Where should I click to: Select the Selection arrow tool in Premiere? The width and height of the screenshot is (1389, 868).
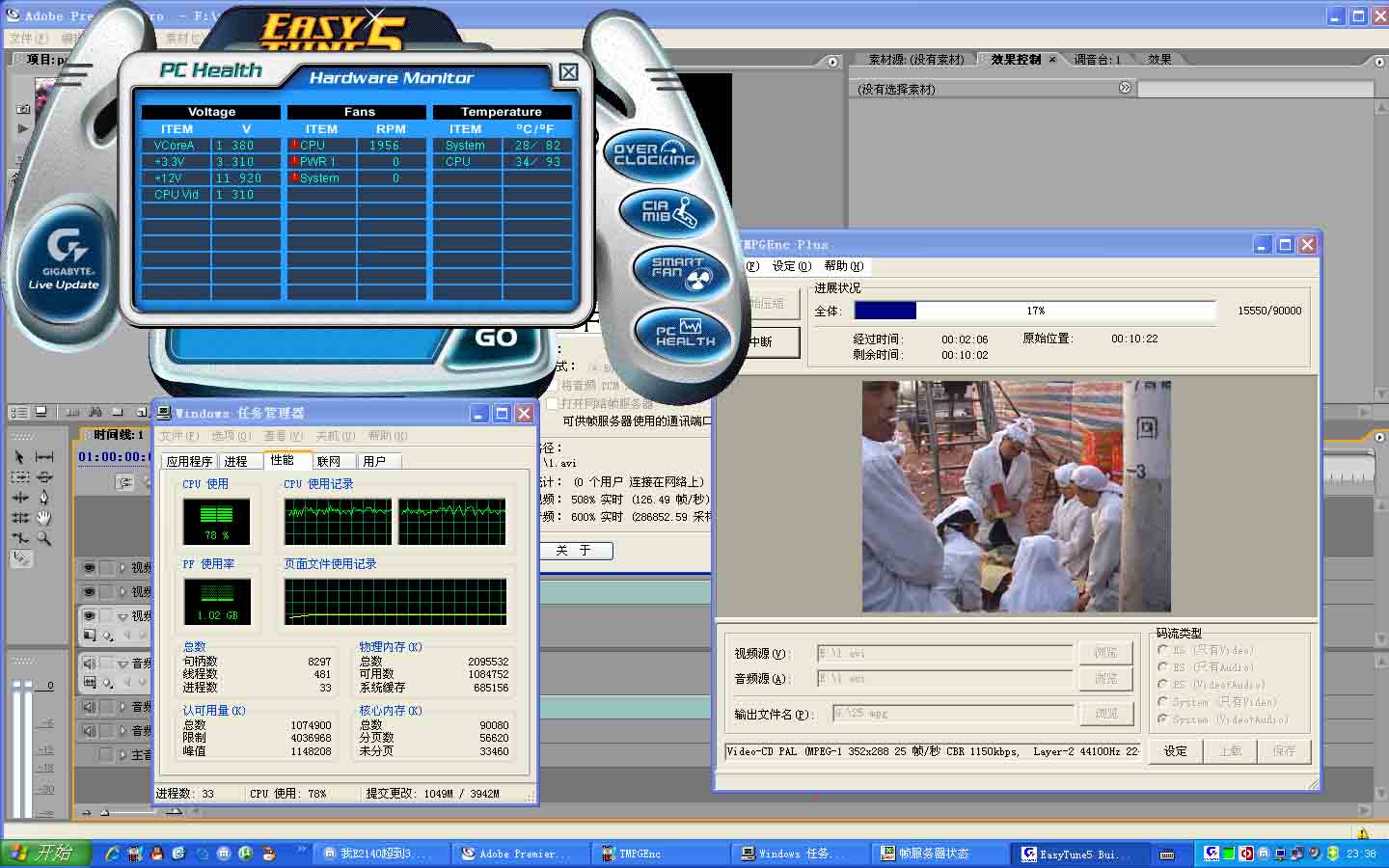pyautogui.click(x=19, y=457)
